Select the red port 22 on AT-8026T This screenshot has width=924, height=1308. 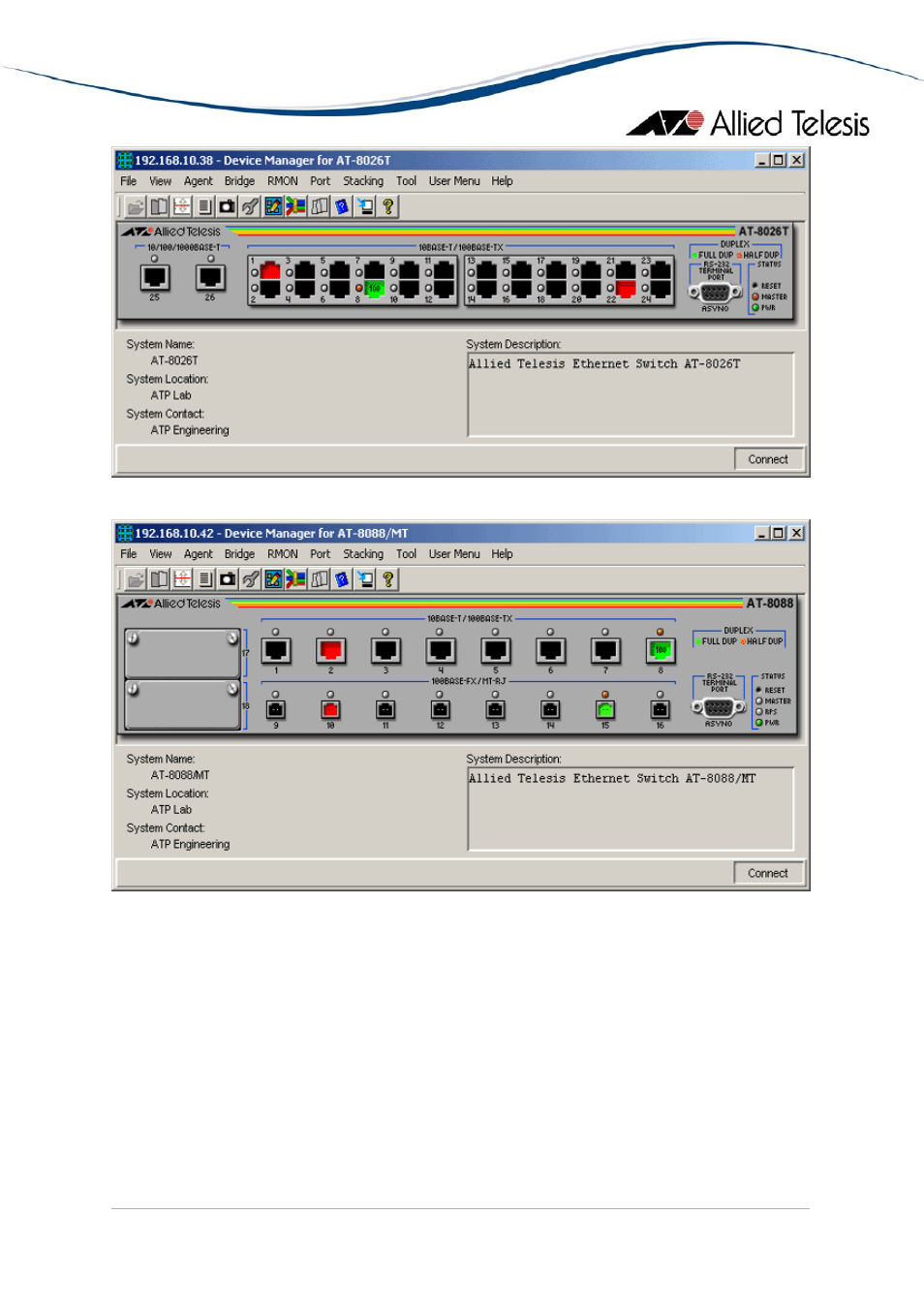(x=626, y=288)
